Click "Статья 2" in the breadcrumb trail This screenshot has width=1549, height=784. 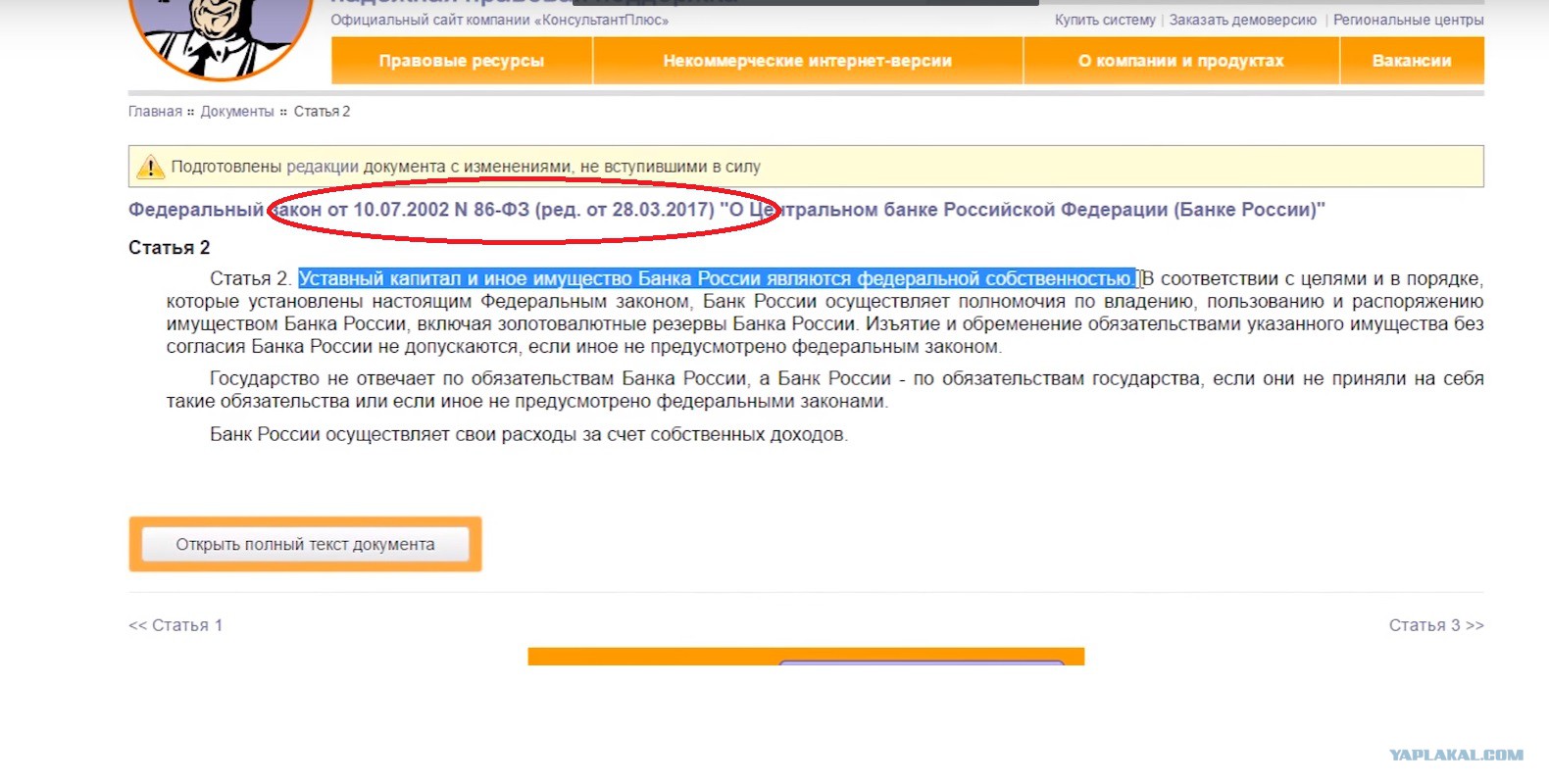click(x=322, y=112)
